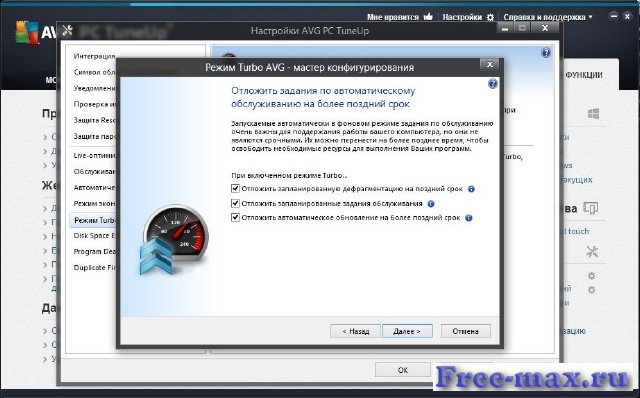Click settings window wrench title icon
The image size is (640, 398).
point(67,31)
